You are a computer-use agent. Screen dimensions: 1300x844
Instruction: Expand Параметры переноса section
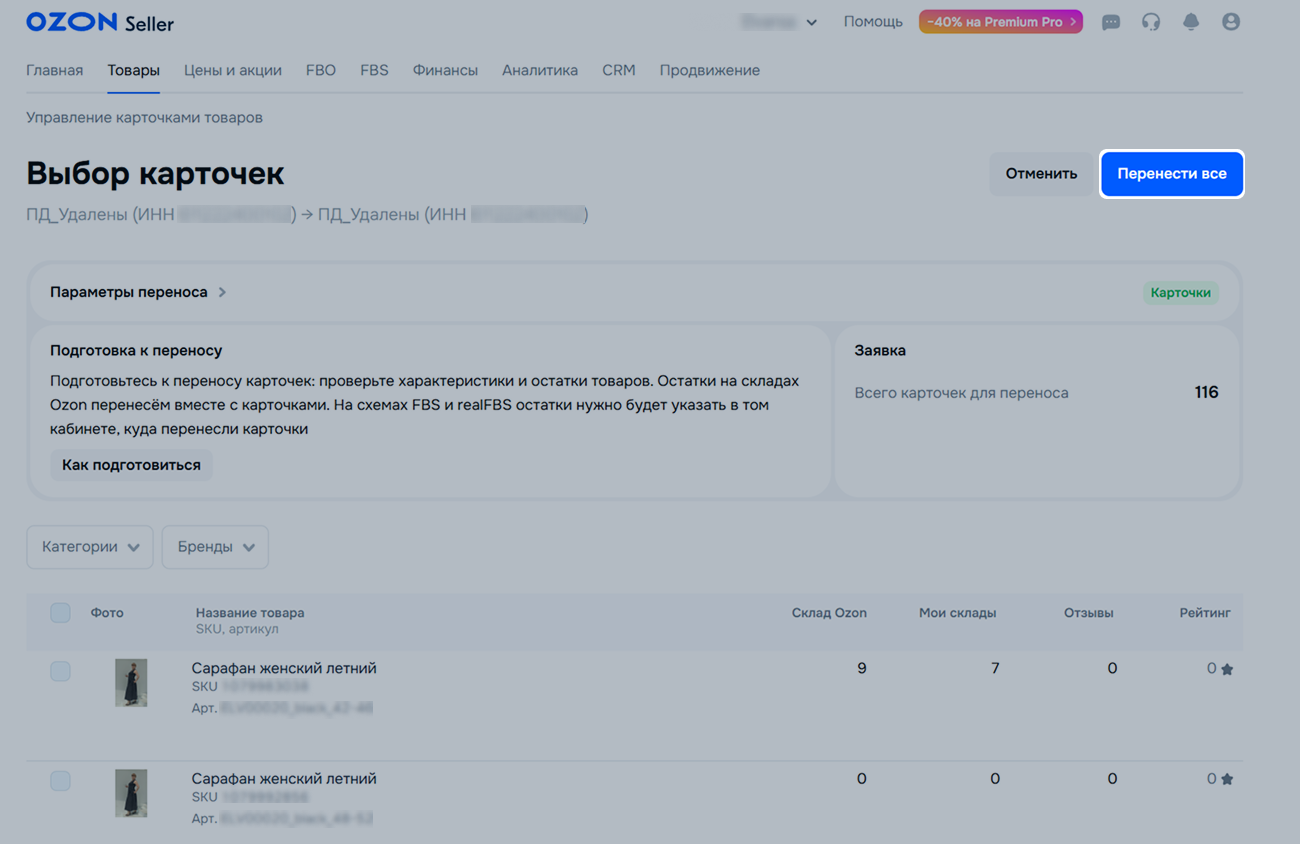click(x=138, y=292)
